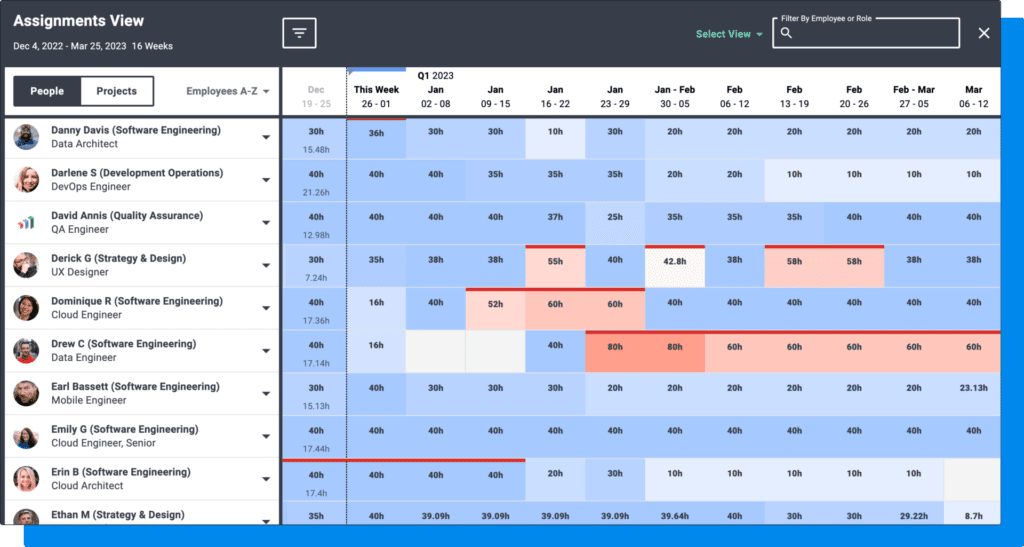Switch to the People tab

coord(47,91)
